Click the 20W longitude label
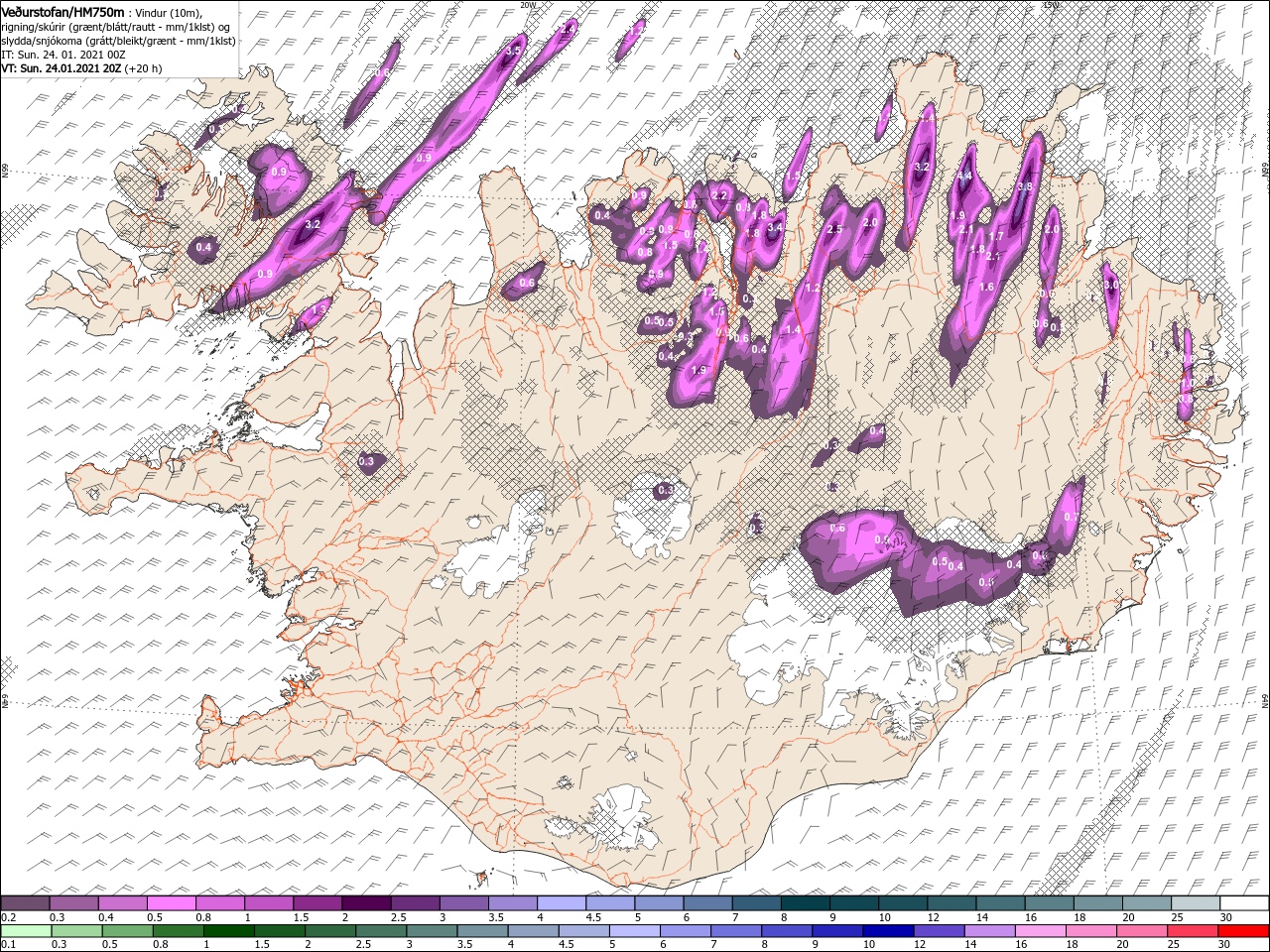 coord(527,5)
